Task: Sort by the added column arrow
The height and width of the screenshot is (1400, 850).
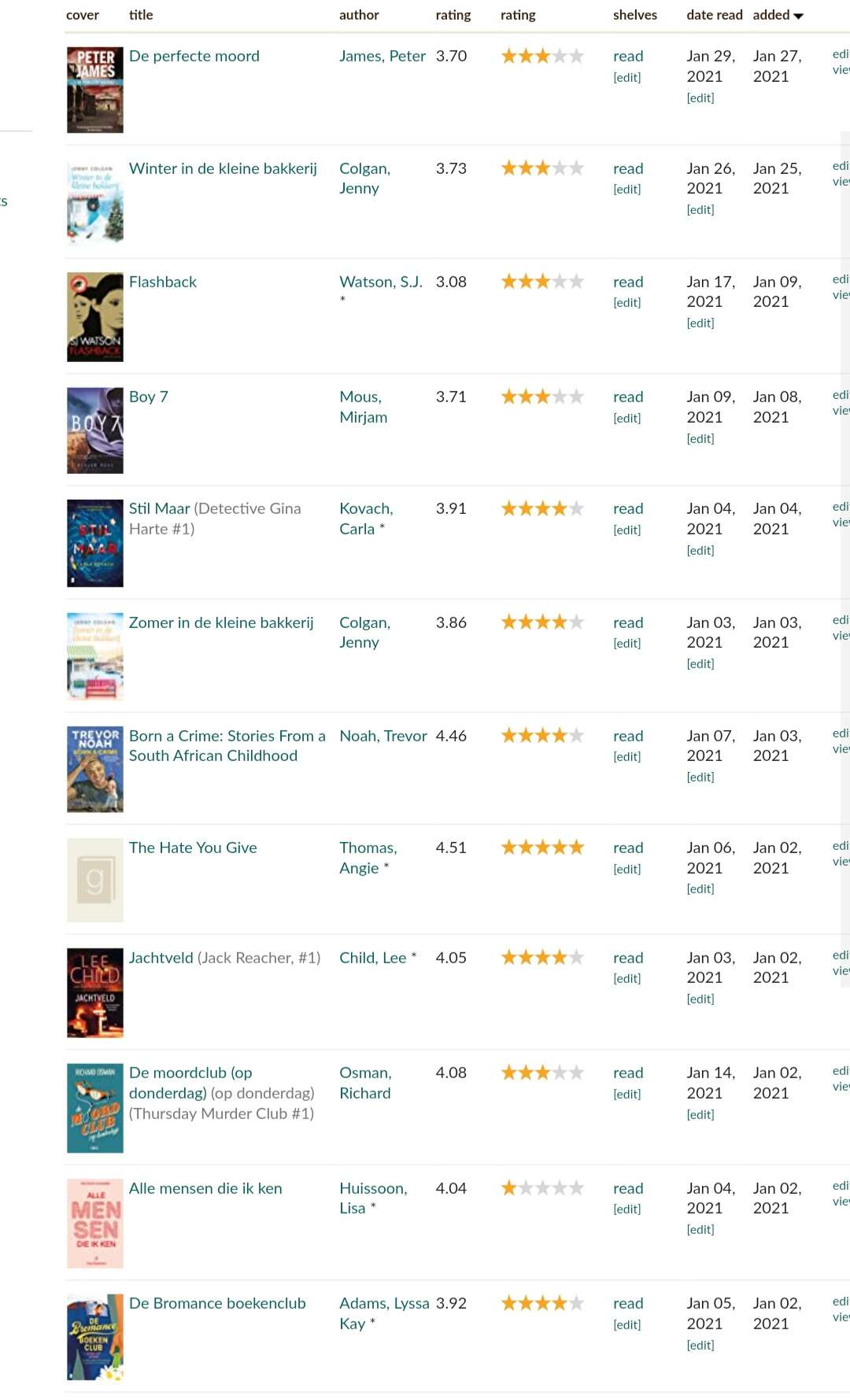Action: (x=798, y=16)
